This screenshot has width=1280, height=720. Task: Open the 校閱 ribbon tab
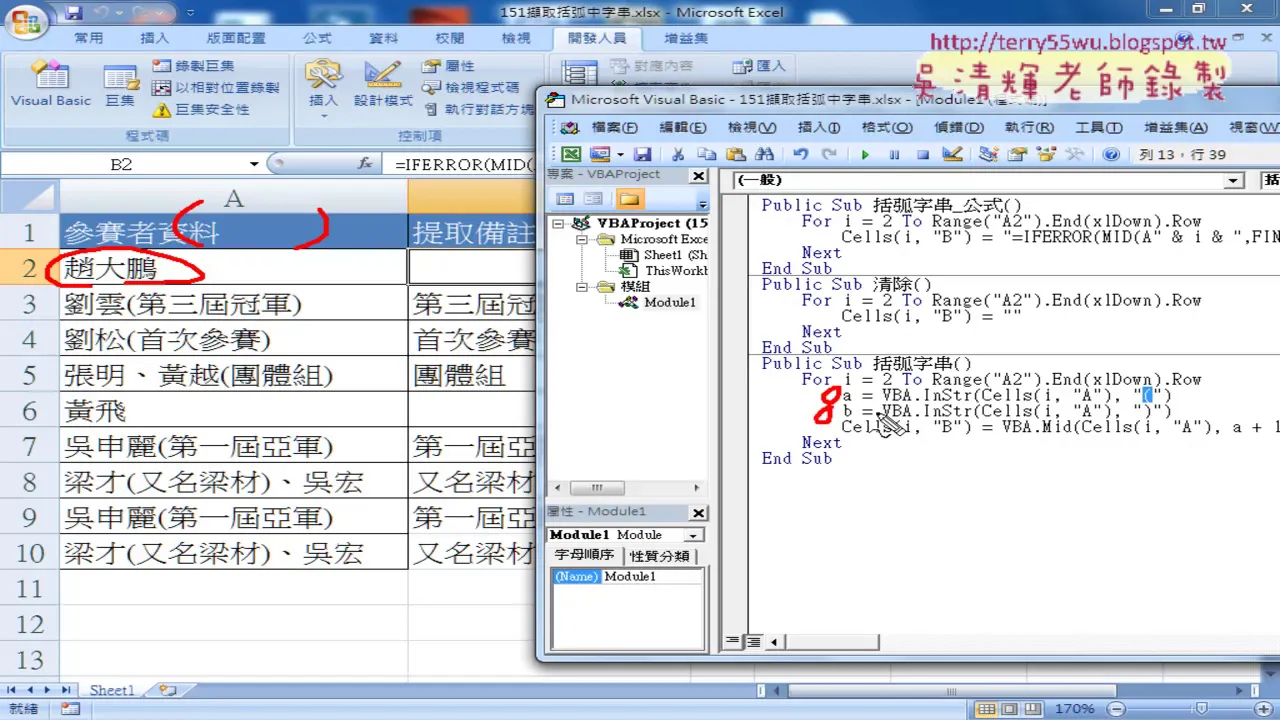point(450,38)
